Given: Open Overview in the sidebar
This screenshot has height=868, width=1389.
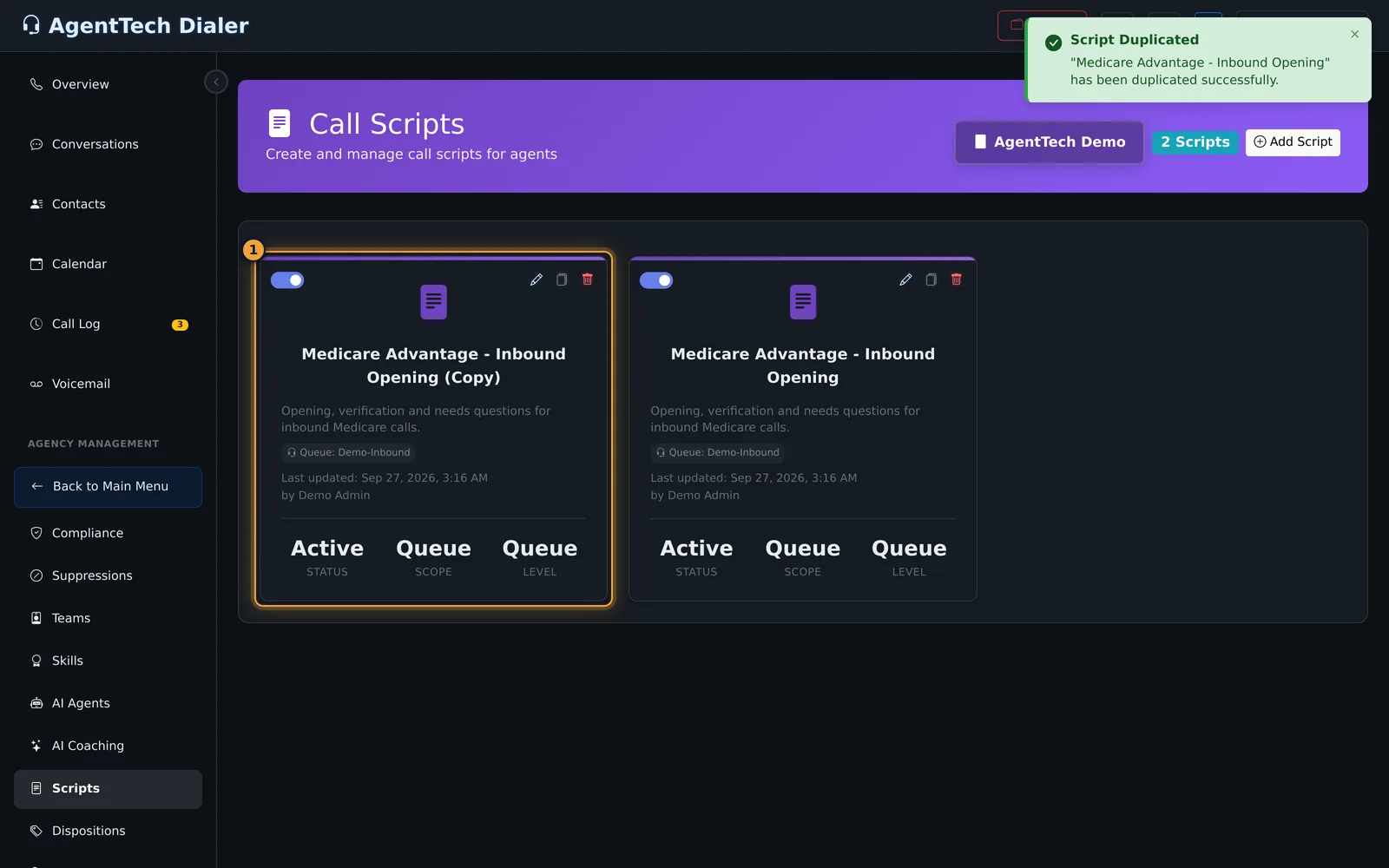Looking at the screenshot, I should [108, 84].
